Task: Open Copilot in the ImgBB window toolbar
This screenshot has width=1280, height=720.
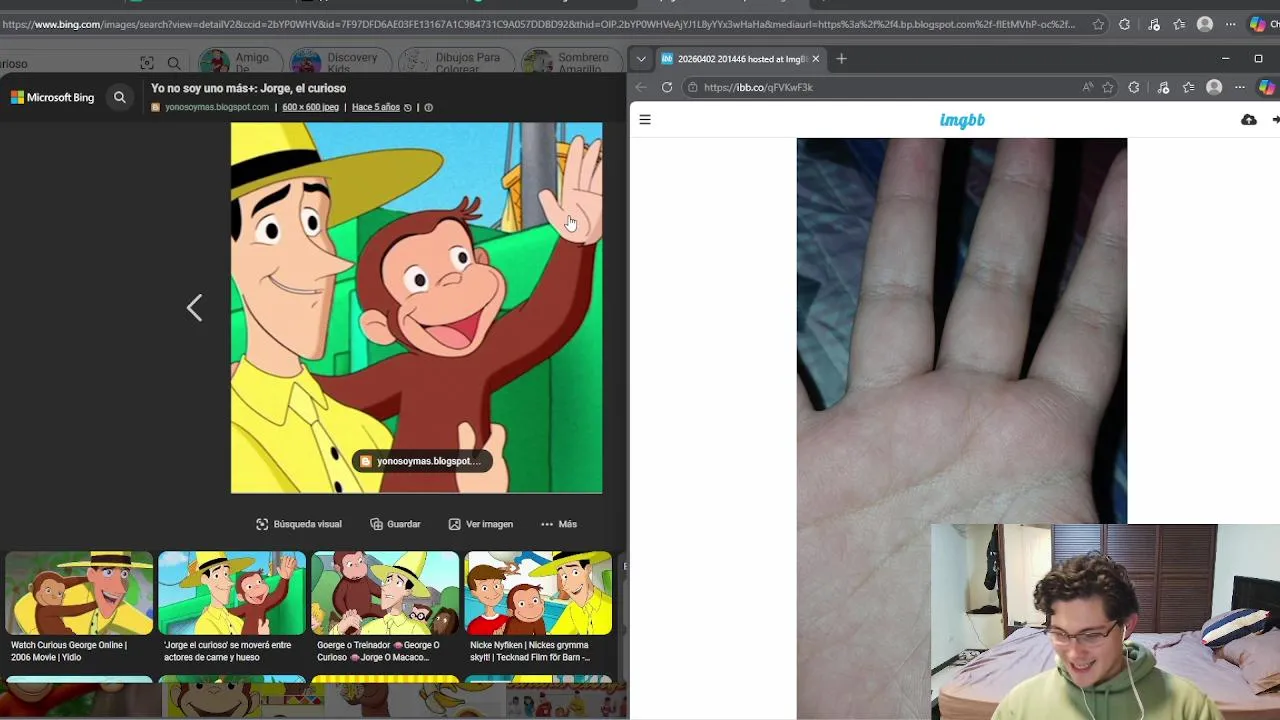Action: click(1267, 87)
